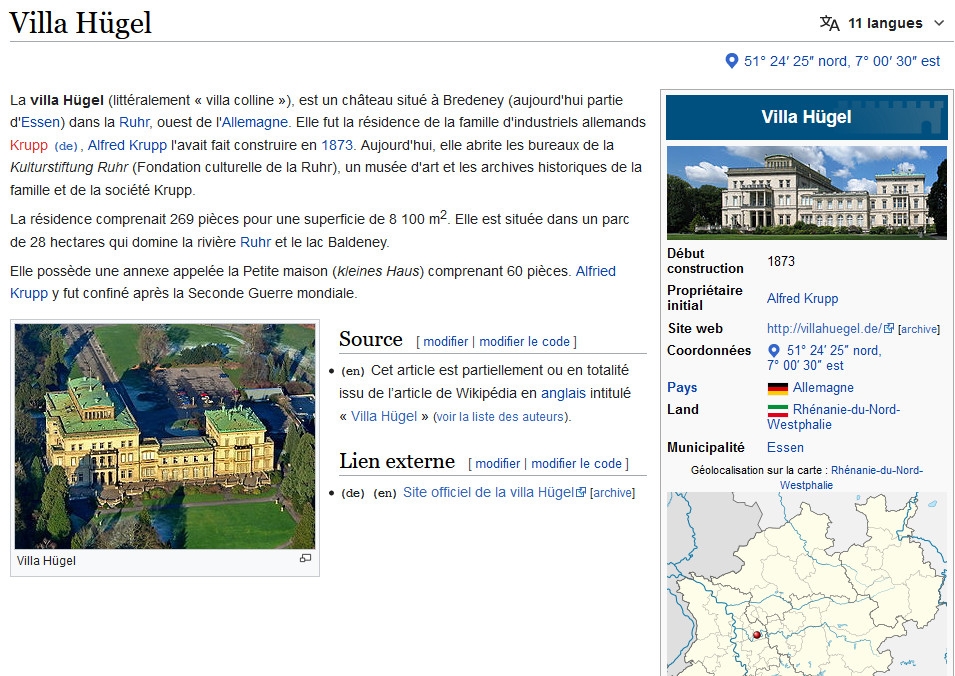Click the infobox coordinates pin icon
The width and height of the screenshot is (955, 676).
773,351
